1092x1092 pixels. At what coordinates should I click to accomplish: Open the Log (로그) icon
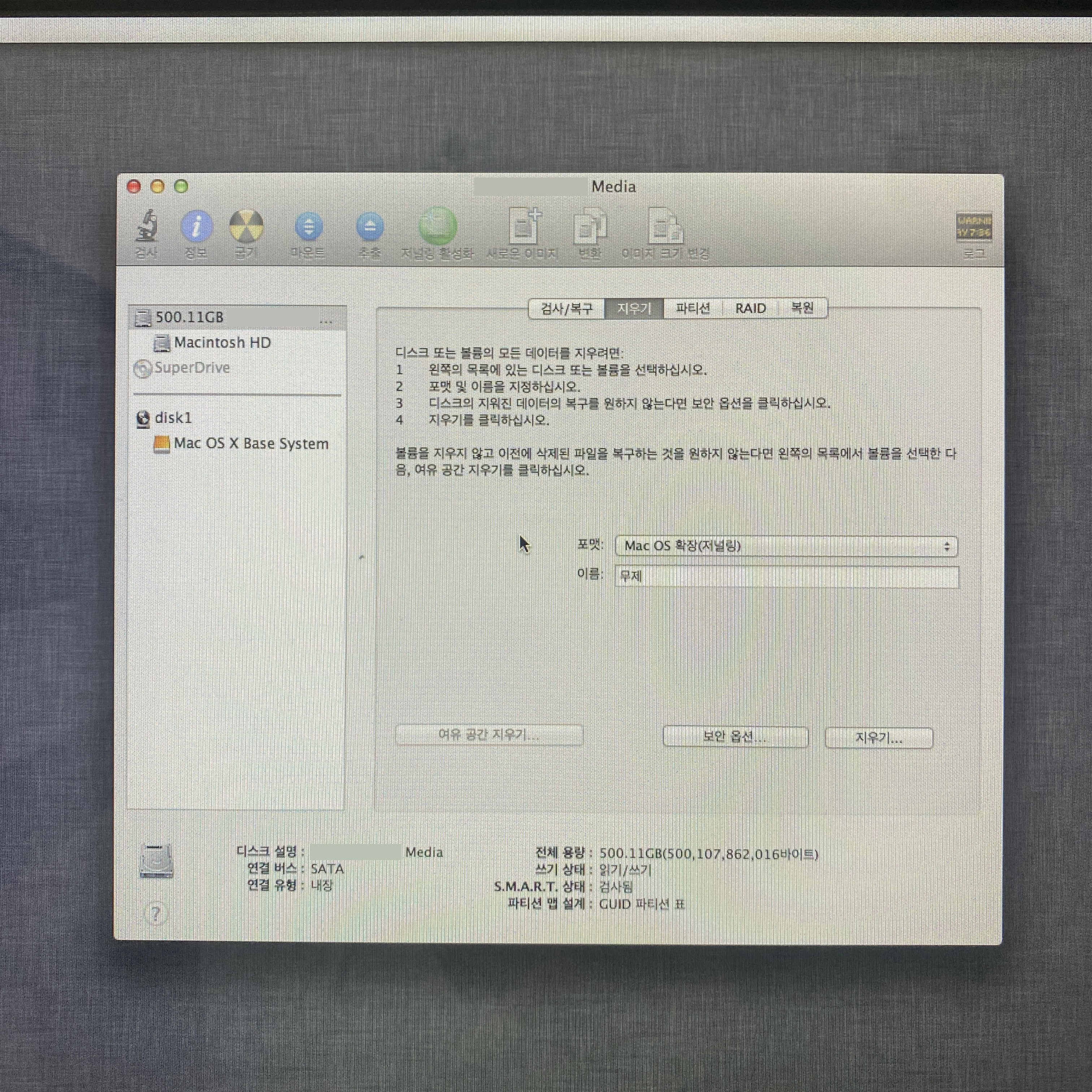(x=973, y=227)
